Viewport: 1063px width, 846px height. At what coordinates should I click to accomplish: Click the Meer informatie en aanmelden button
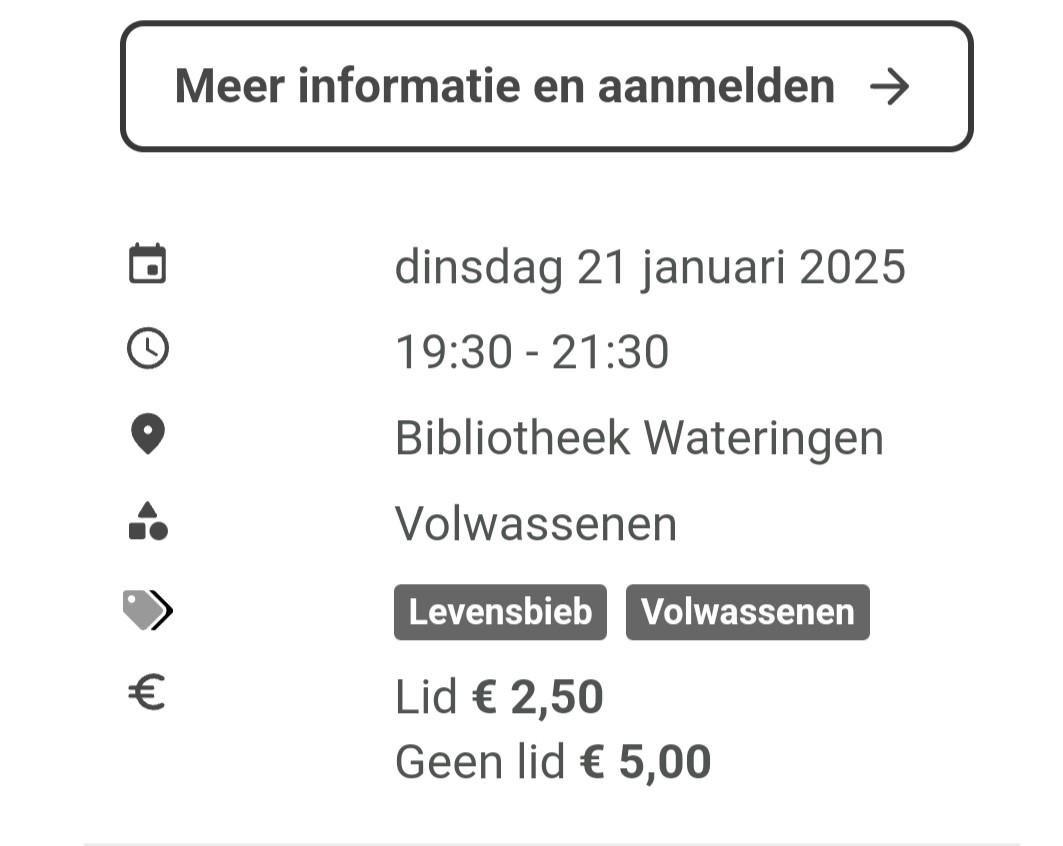(546, 86)
